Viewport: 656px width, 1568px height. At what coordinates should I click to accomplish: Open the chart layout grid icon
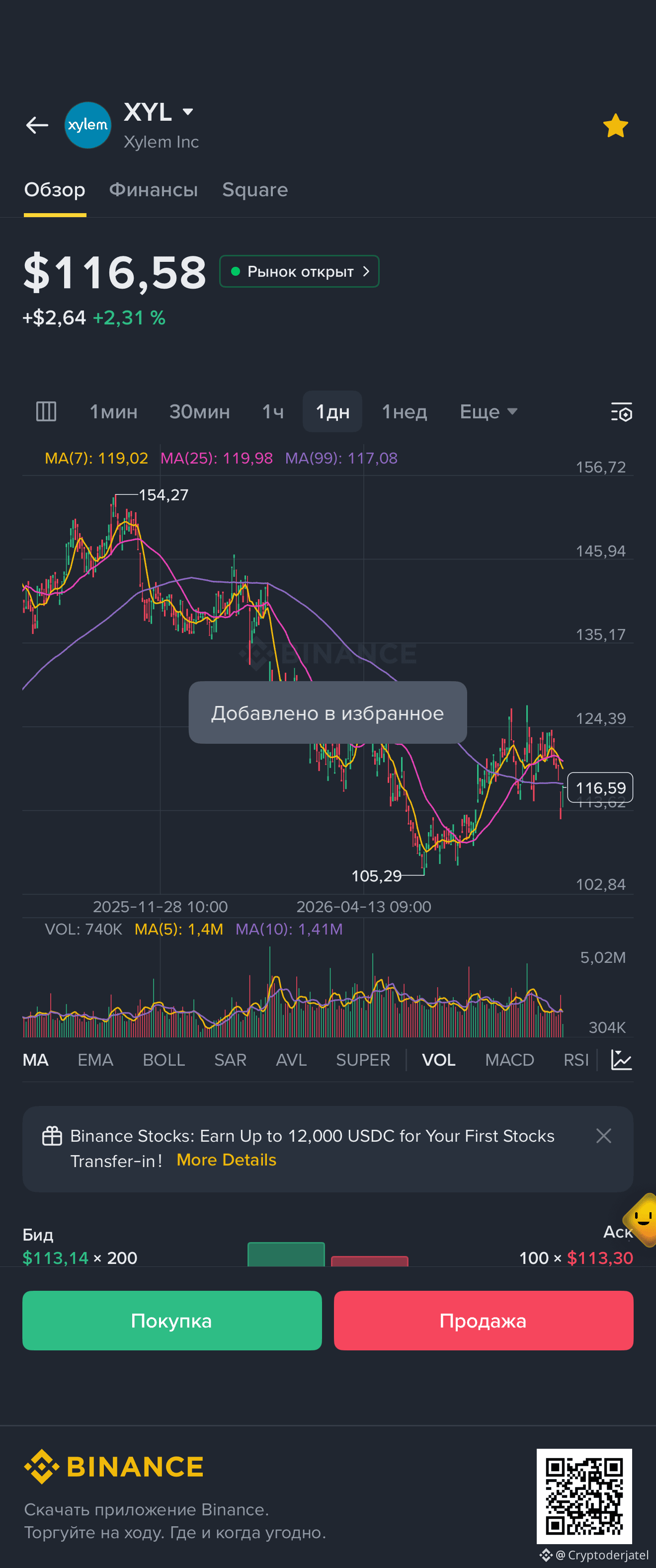(46, 411)
